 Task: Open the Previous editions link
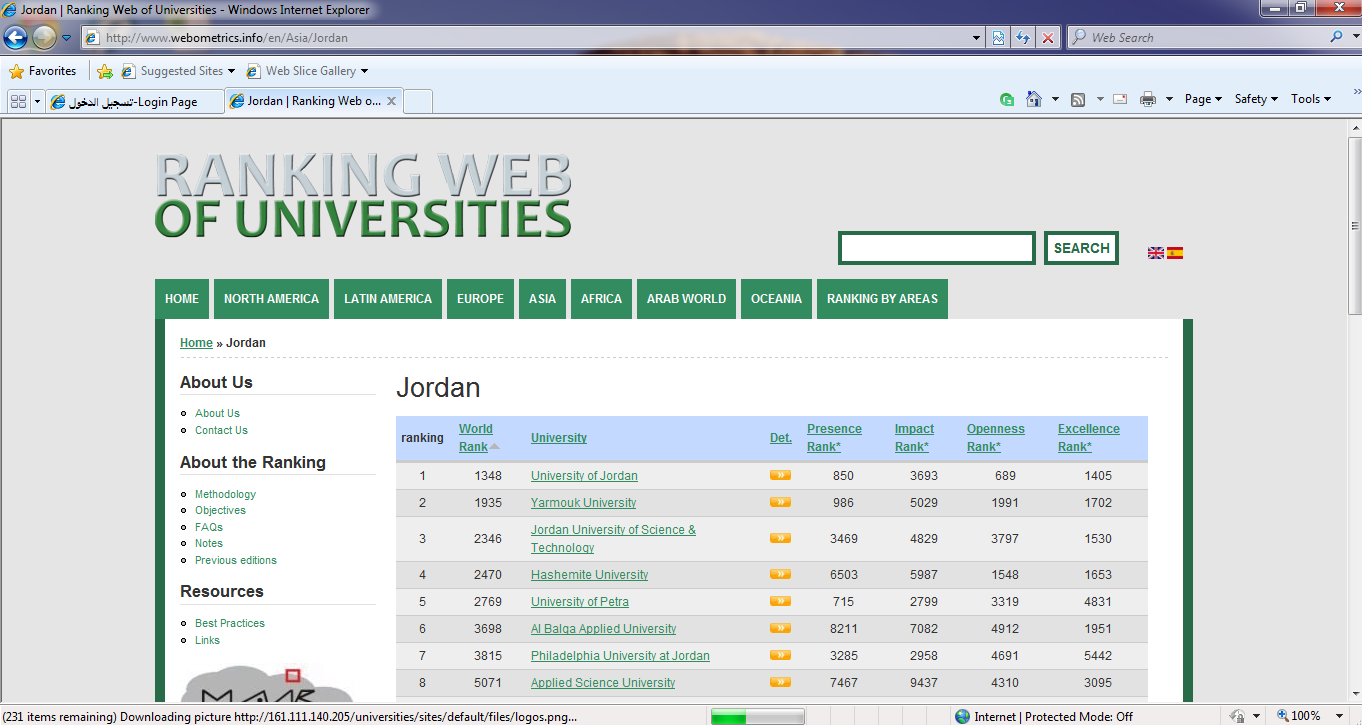click(x=236, y=560)
